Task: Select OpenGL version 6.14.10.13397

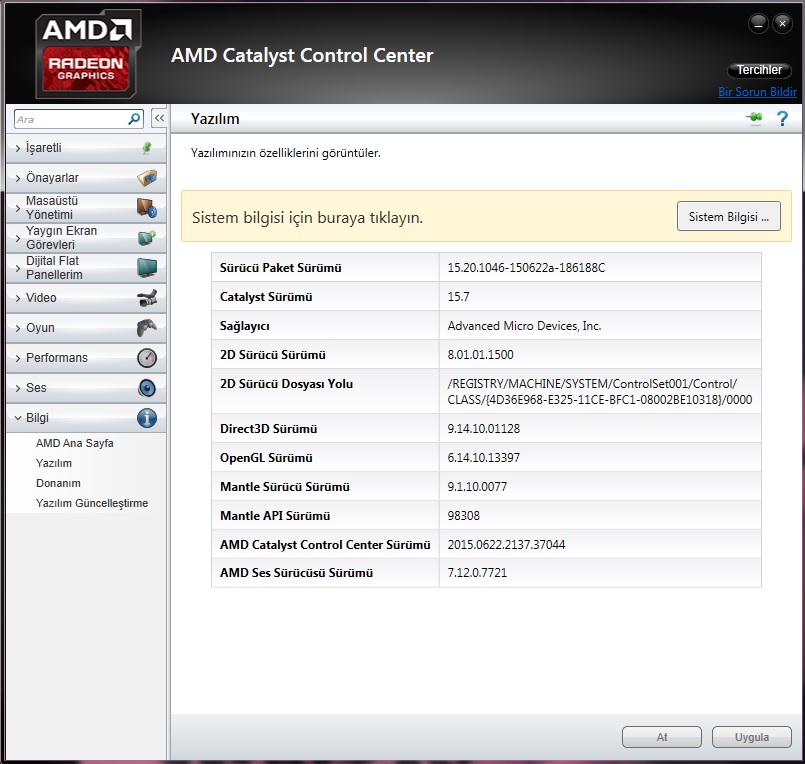Action: [484, 457]
